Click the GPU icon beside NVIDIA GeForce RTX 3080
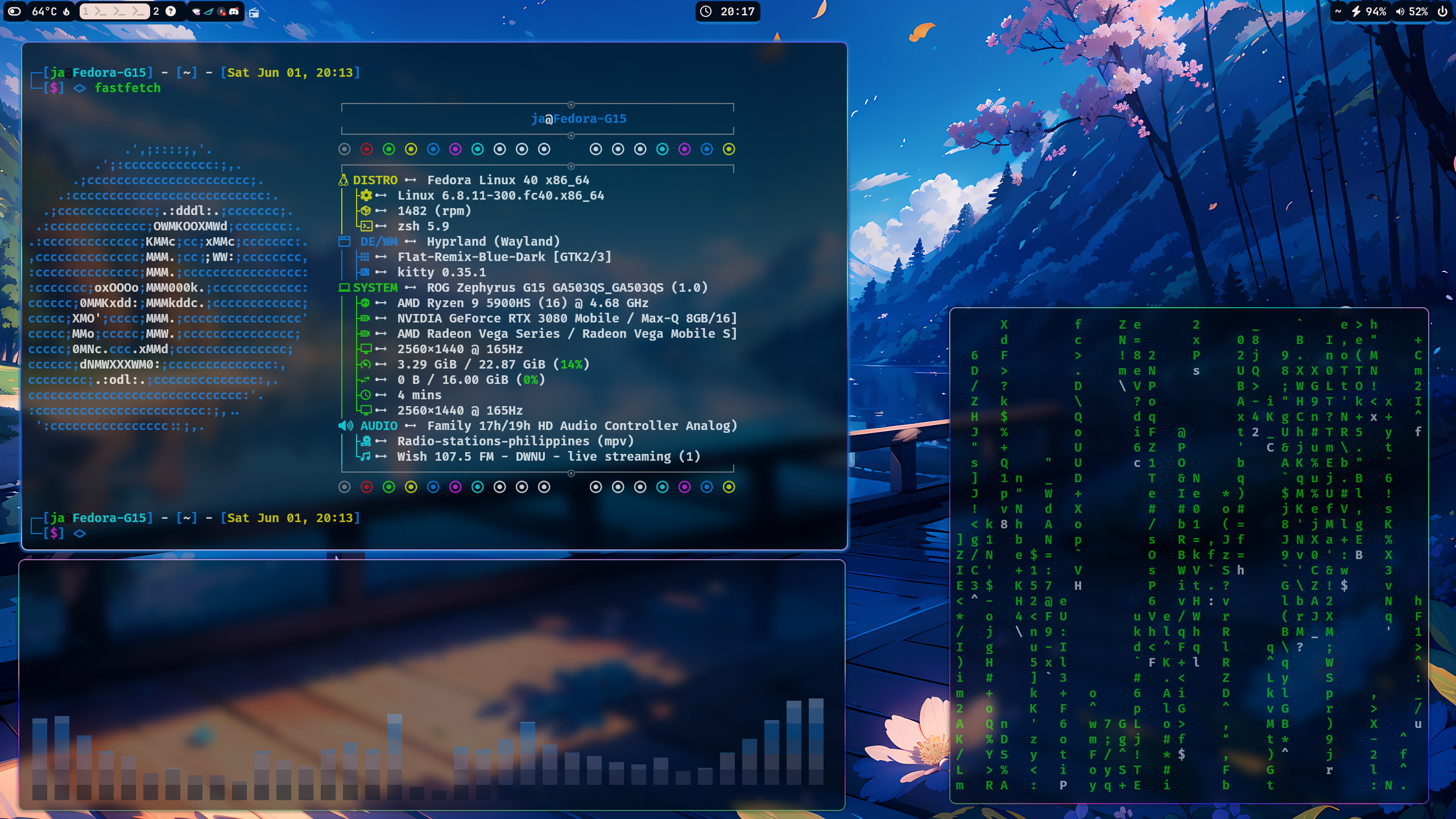Viewport: 1456px width, 819px height. (365, 318)
